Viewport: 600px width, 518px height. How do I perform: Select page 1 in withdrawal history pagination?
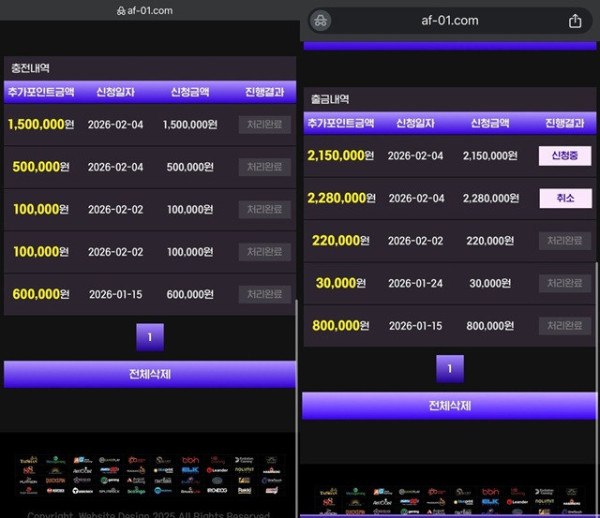click(x=449, y=369)
